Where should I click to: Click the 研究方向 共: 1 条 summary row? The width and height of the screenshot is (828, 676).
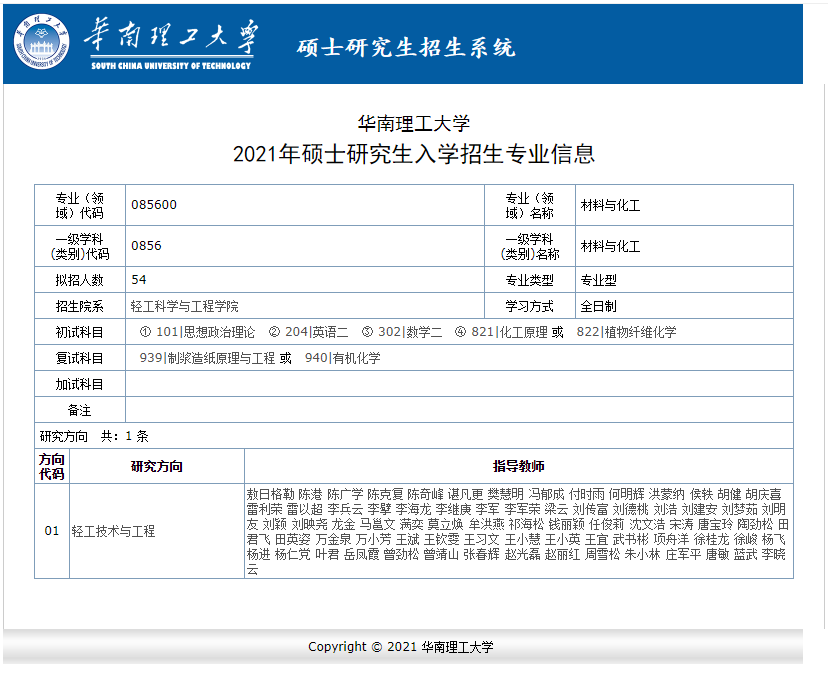click(x=413, y=436)
